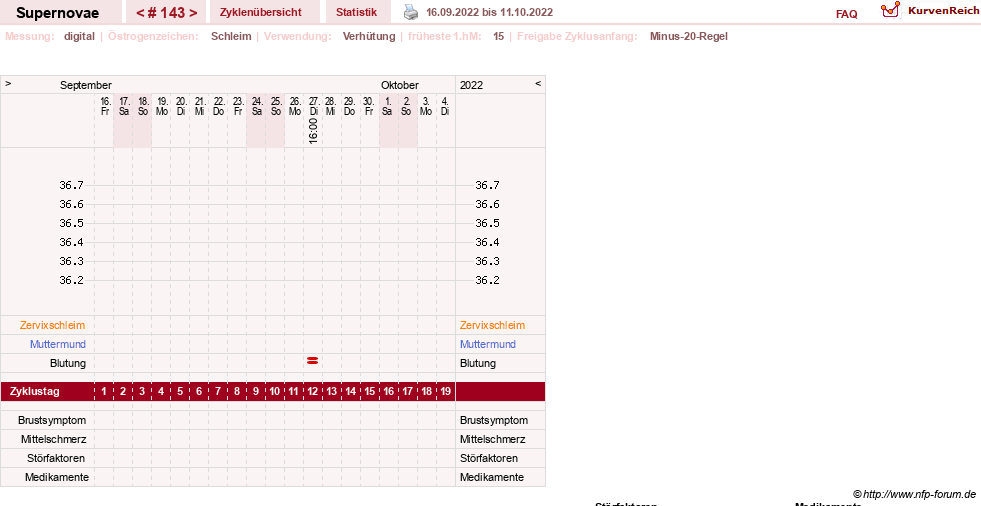Screen dimensions: 981x506
Task: Click the right Medikamente row label
Action: point(492,477)
